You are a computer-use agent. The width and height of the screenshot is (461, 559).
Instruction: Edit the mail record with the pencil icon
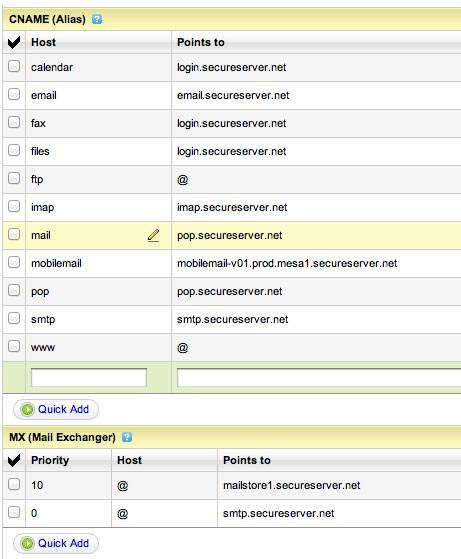(153, 235)
